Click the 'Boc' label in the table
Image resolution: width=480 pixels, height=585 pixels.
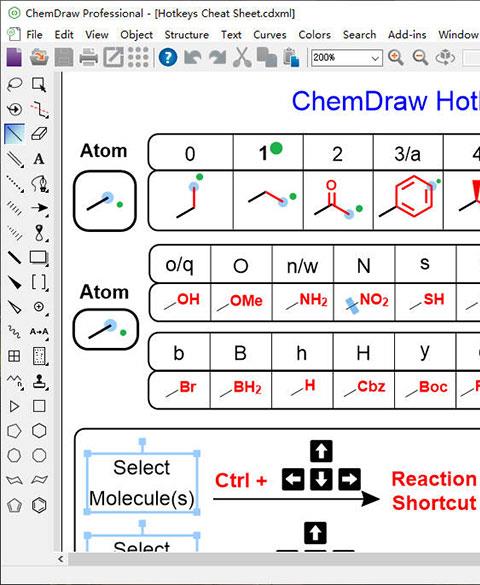coord(433,387)
